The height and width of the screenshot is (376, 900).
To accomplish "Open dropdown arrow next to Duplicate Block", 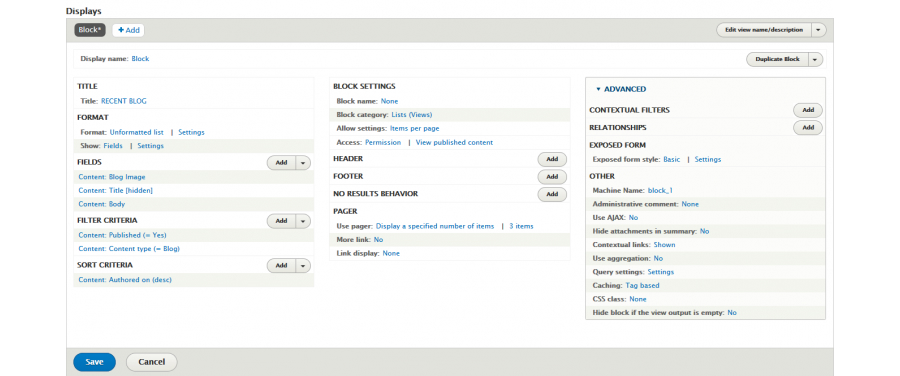I will coord(816,59).
